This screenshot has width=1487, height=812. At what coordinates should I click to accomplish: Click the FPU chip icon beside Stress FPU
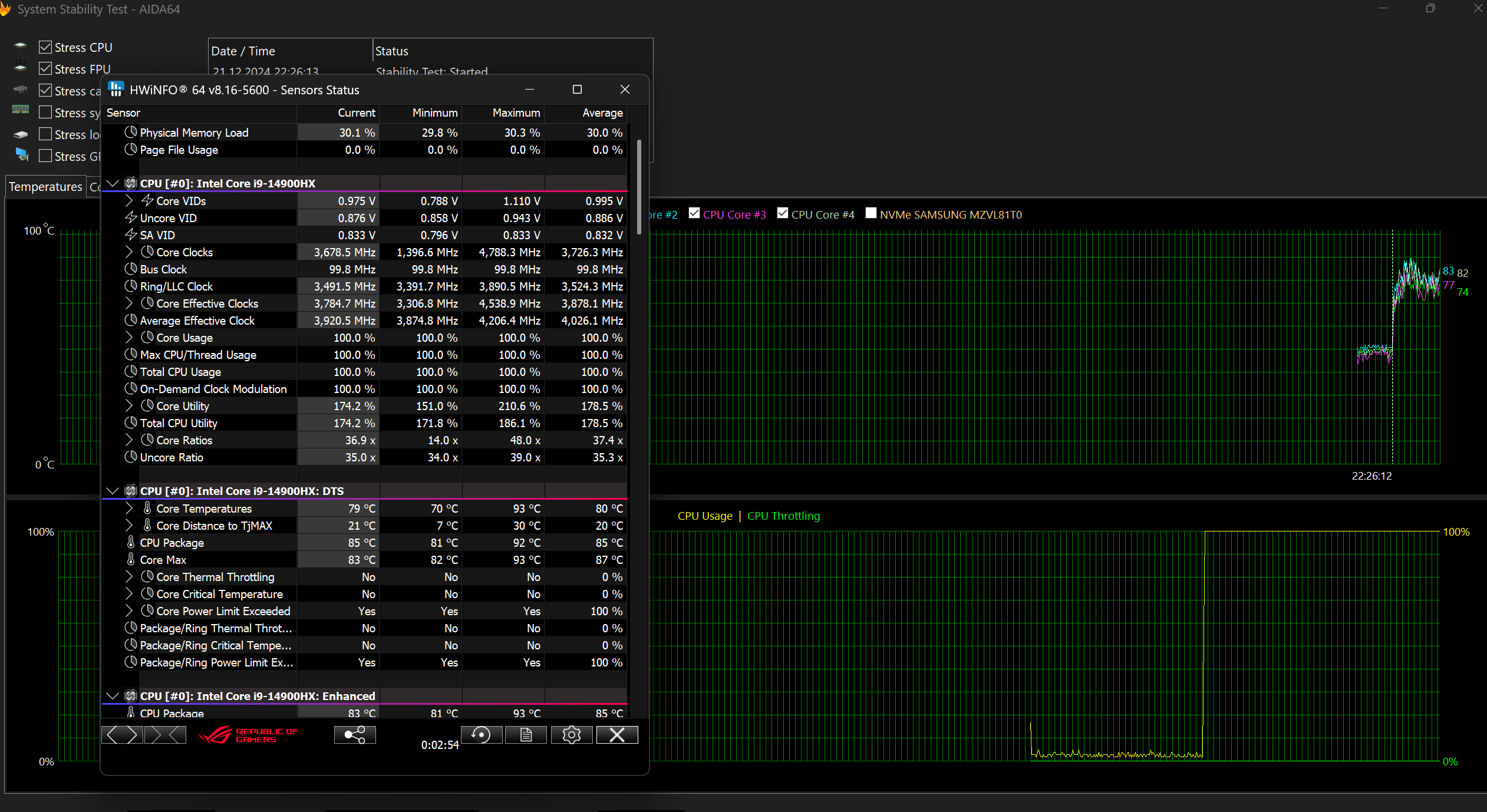(21, 66)
